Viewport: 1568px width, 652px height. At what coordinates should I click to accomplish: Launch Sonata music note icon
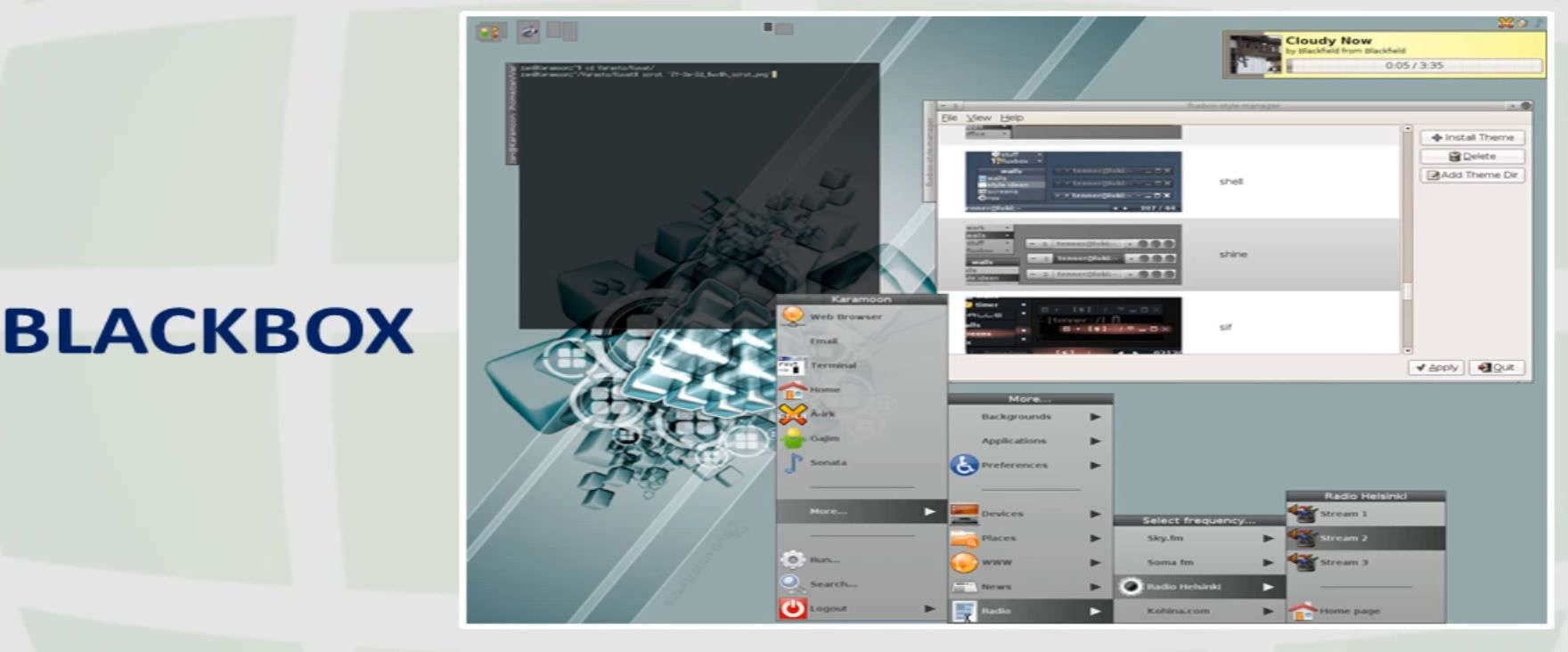[x=792, y=463]
